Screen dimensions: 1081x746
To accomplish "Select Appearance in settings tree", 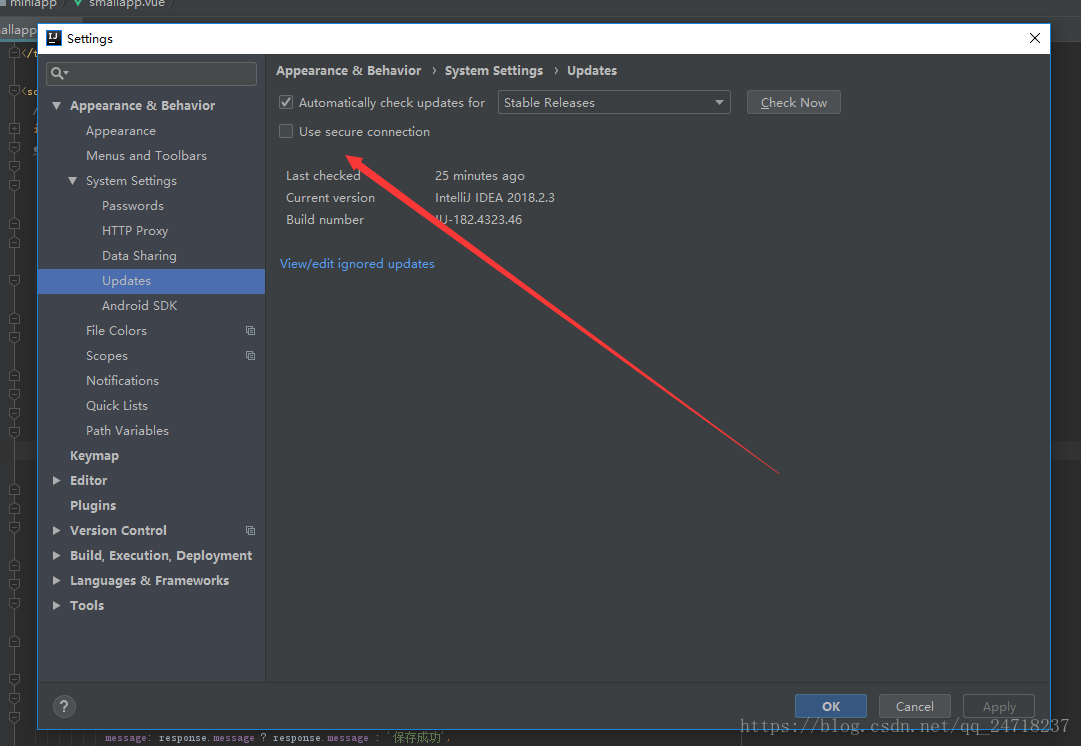I will coord(121,131).
